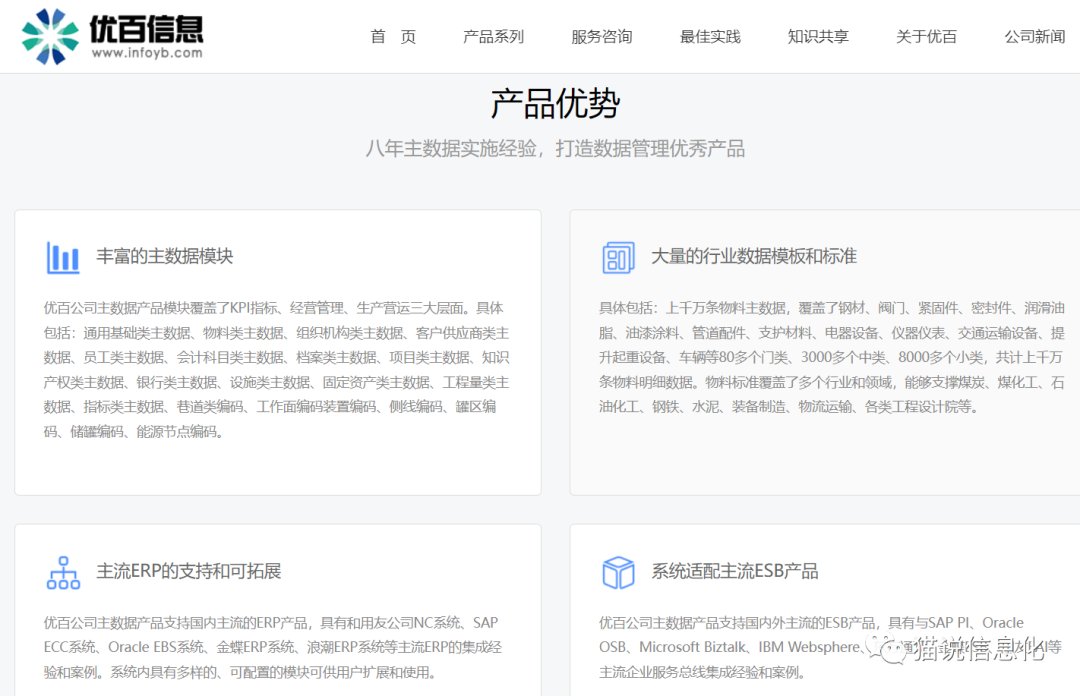Click the 产品优势 page title
Image resolution: width=1080 pixels, height=696 pixels.
pos(555,103)
